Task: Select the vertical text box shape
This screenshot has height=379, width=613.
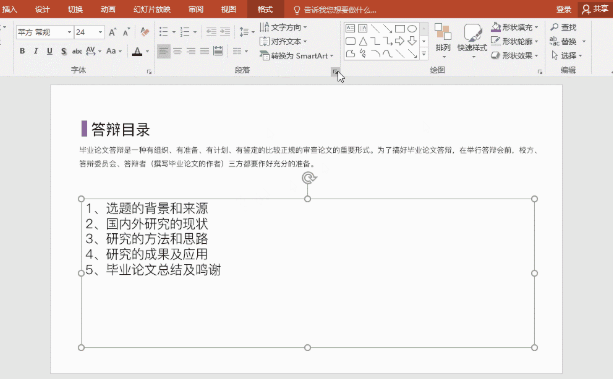Action: tap(363, 29)
